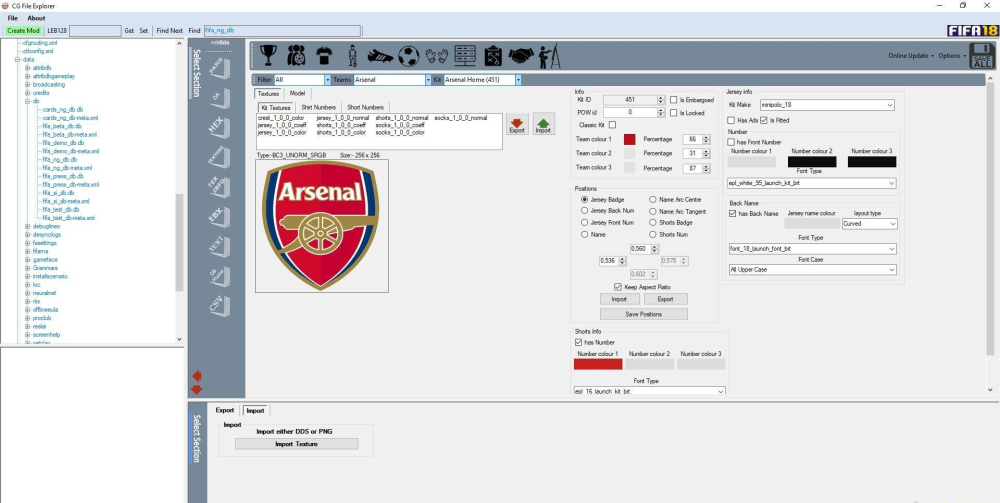
Task: Switch to the Model tab
Action: coord(297,94)
